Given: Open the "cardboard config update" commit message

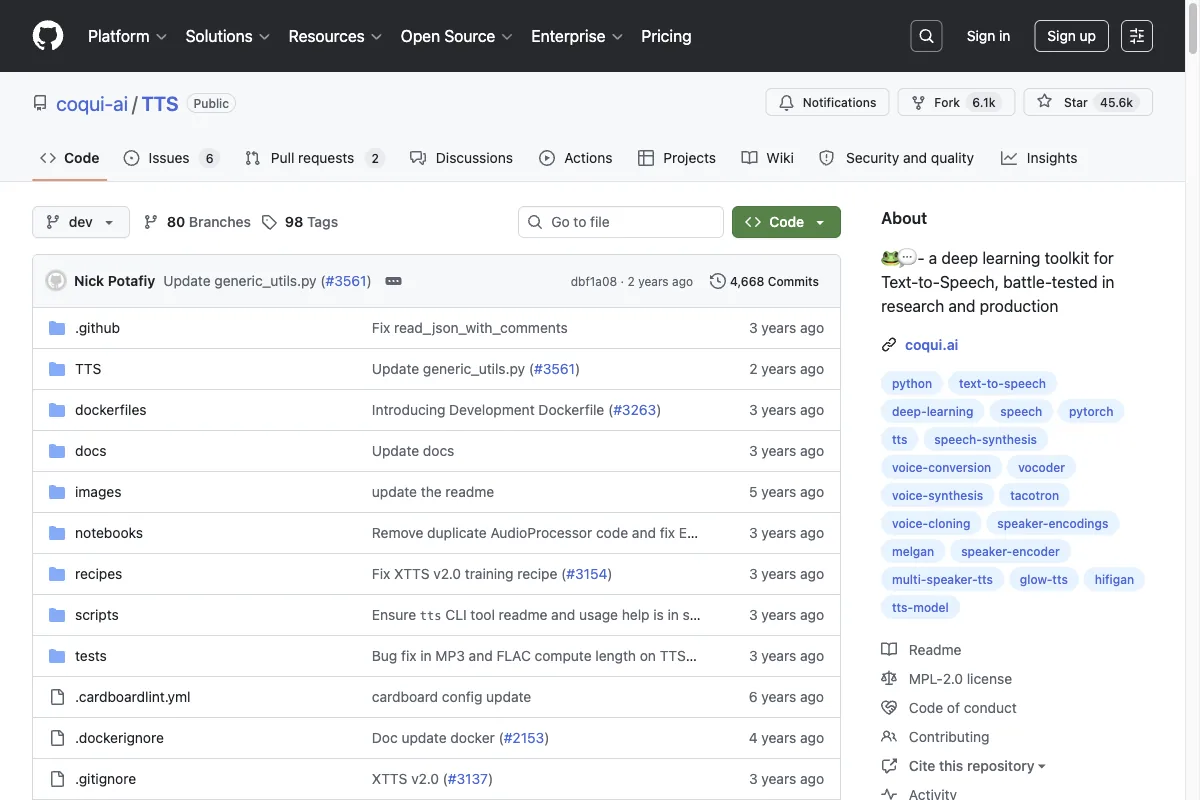Looking at the screenshot, I should point(451,697).
